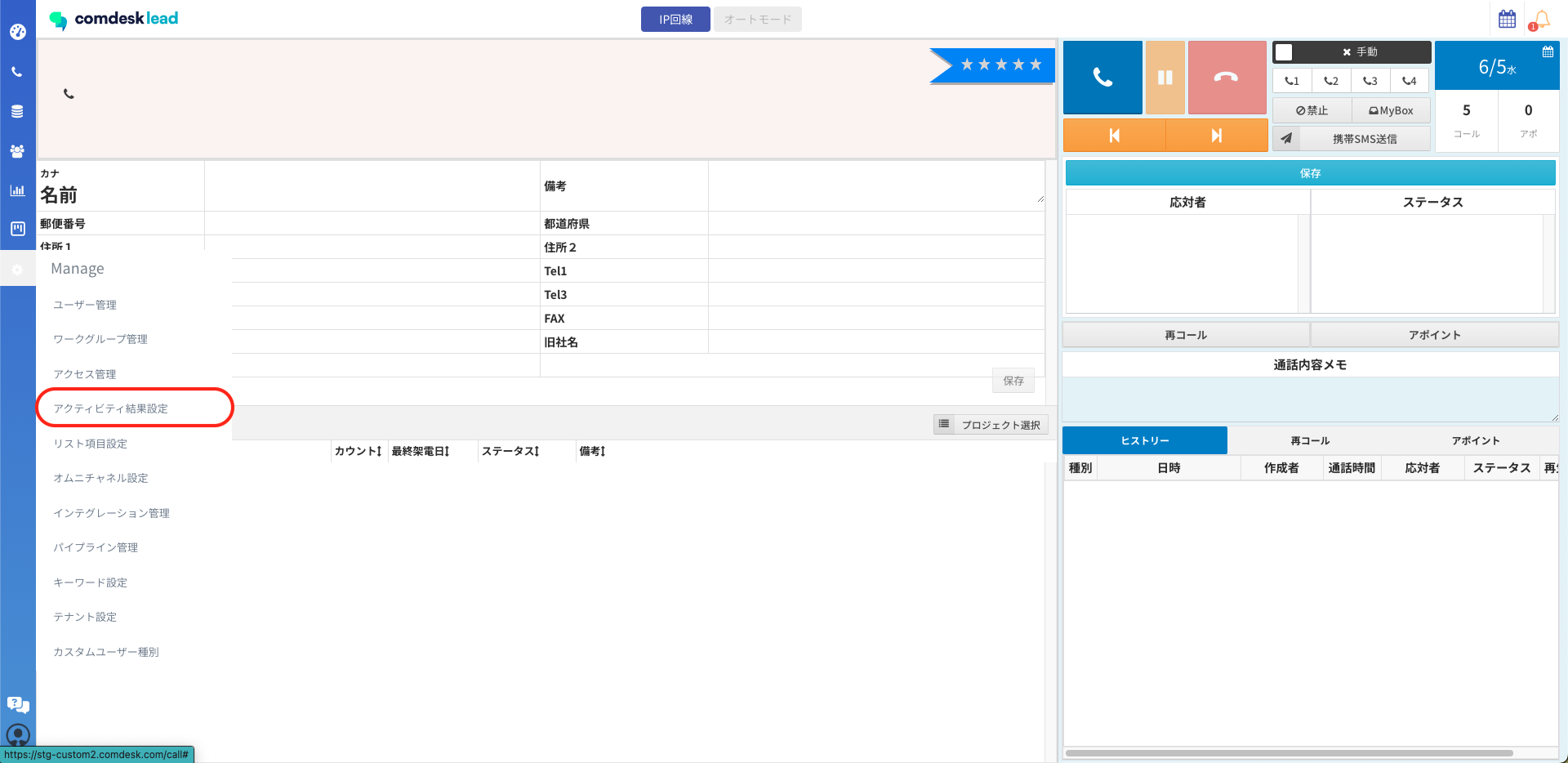Open the database list icon in the sidebar

click(17, 111)
